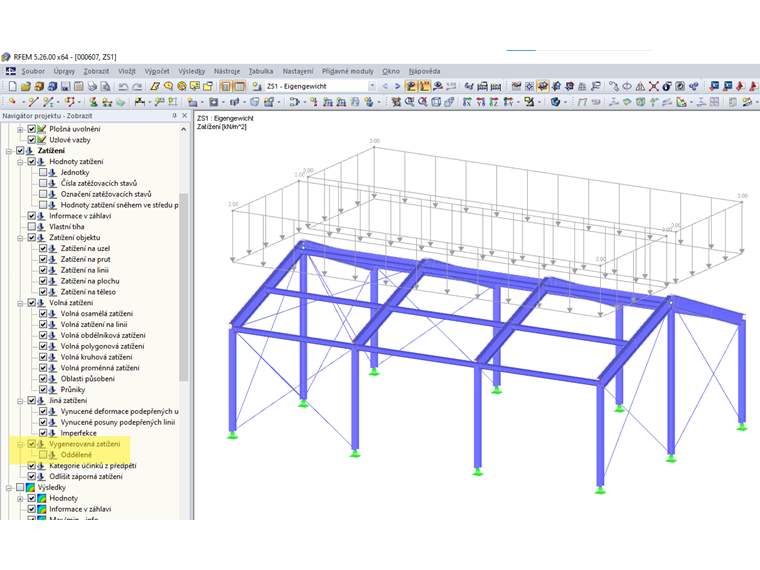Click the New file icon in toolbar
This screenshot has height=570, width=760.
(13, 86)
